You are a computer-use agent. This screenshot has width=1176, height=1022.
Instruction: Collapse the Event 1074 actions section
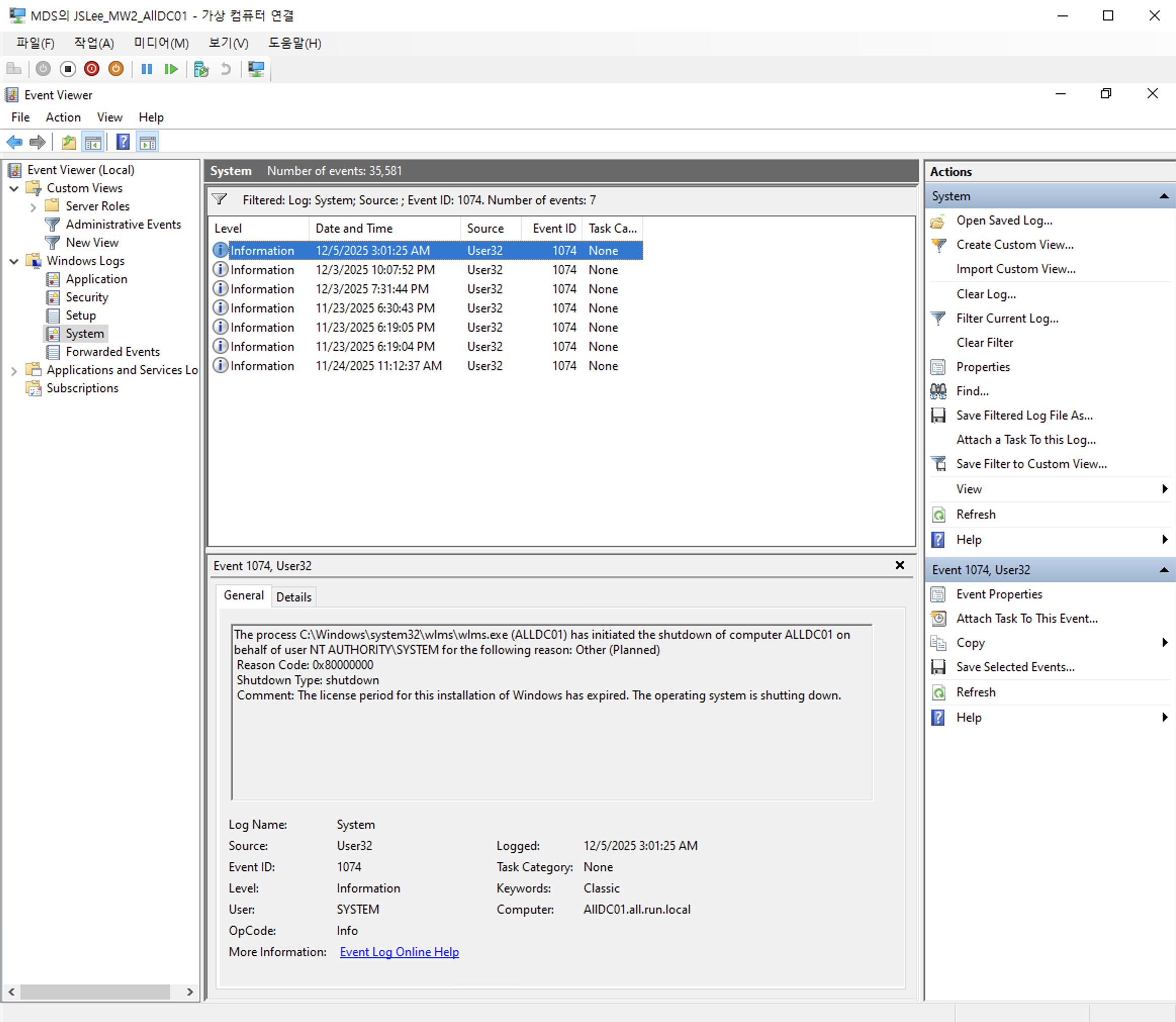(x=1163, y=570)
